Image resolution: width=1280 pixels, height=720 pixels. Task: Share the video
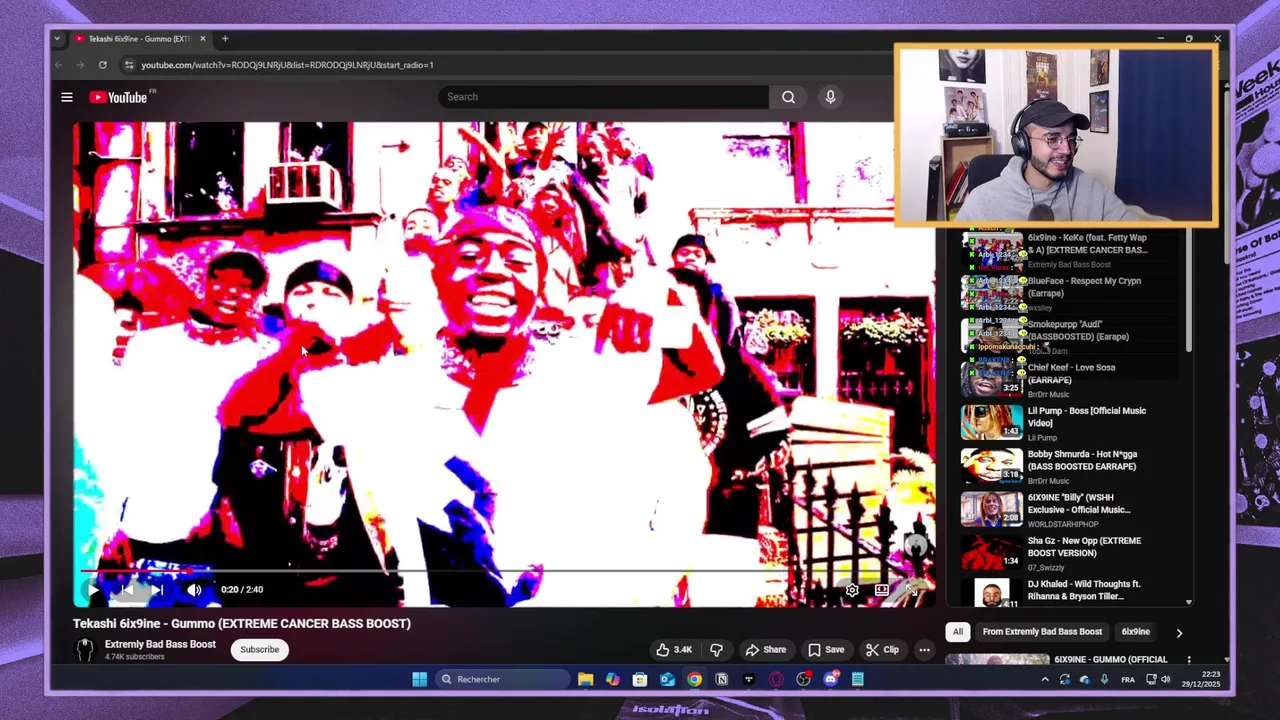(x=765, y=650)
